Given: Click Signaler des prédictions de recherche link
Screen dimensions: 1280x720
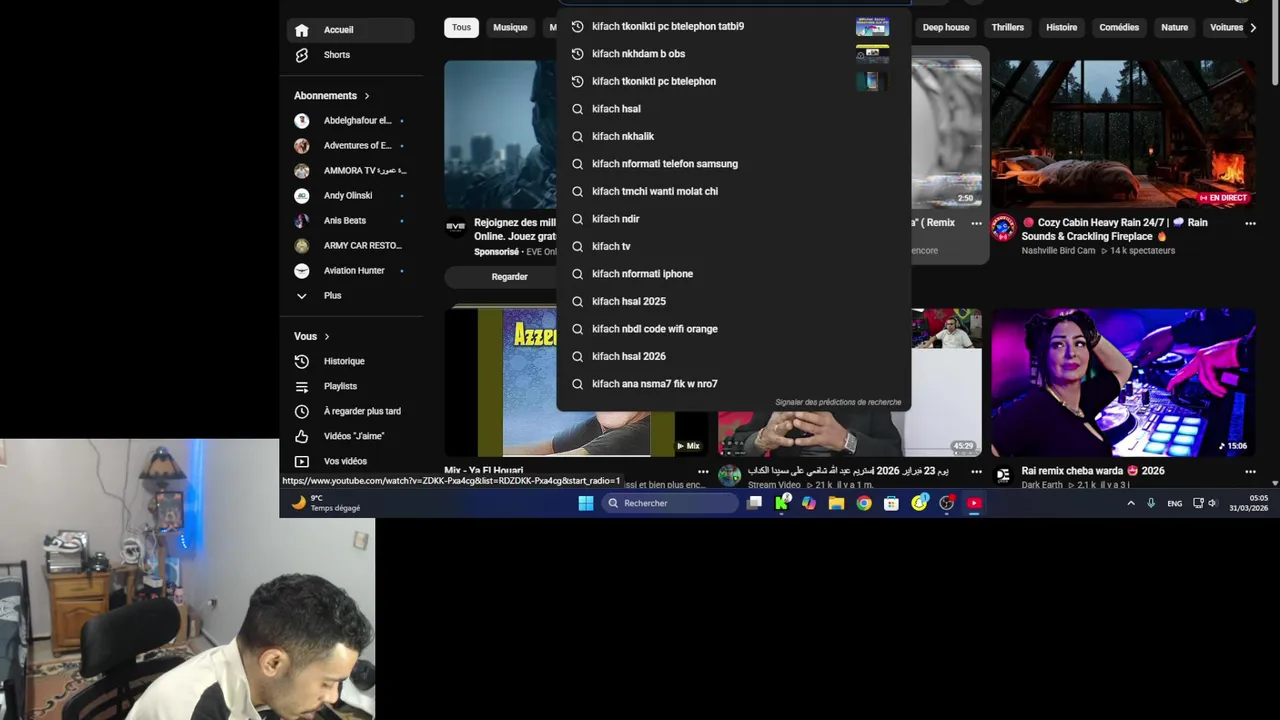Looking at the screenshot, I should (838, 402).
